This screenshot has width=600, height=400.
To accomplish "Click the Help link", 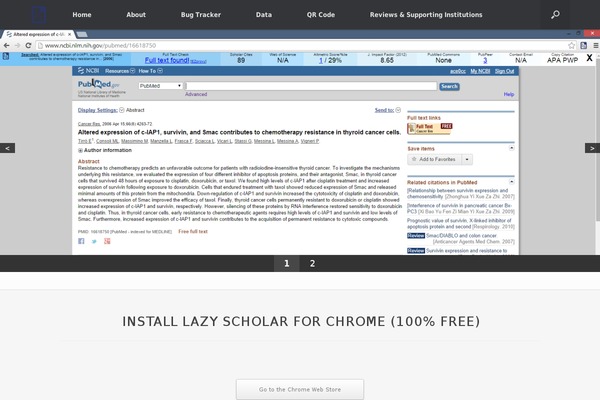I will click(509, 94).
